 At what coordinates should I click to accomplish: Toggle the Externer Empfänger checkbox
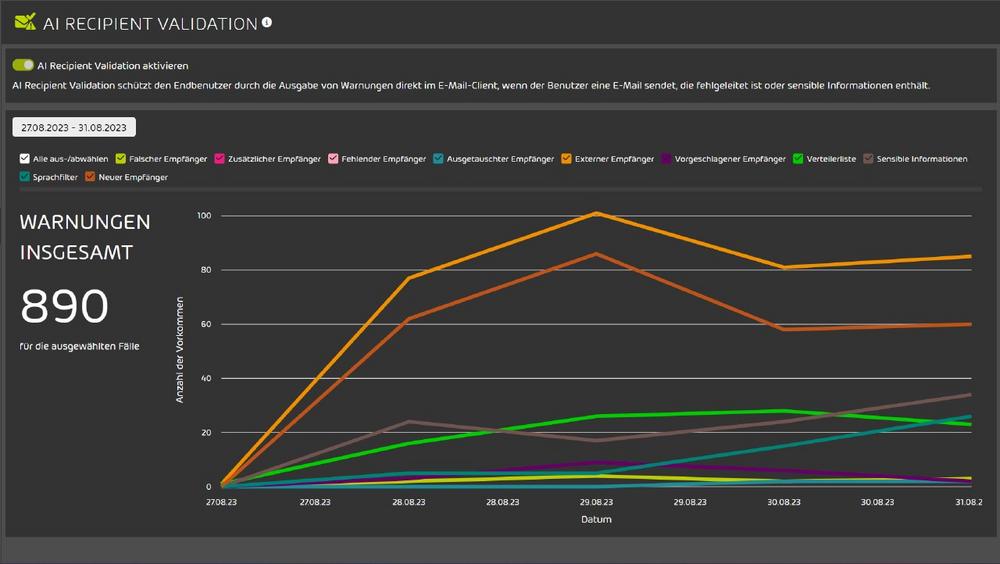566,159
